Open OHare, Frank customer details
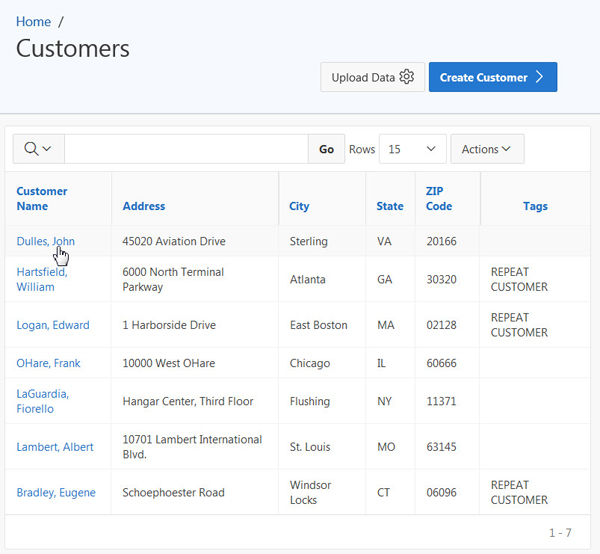The width and height of the screenshot is (600, 554). coord(48,363)
